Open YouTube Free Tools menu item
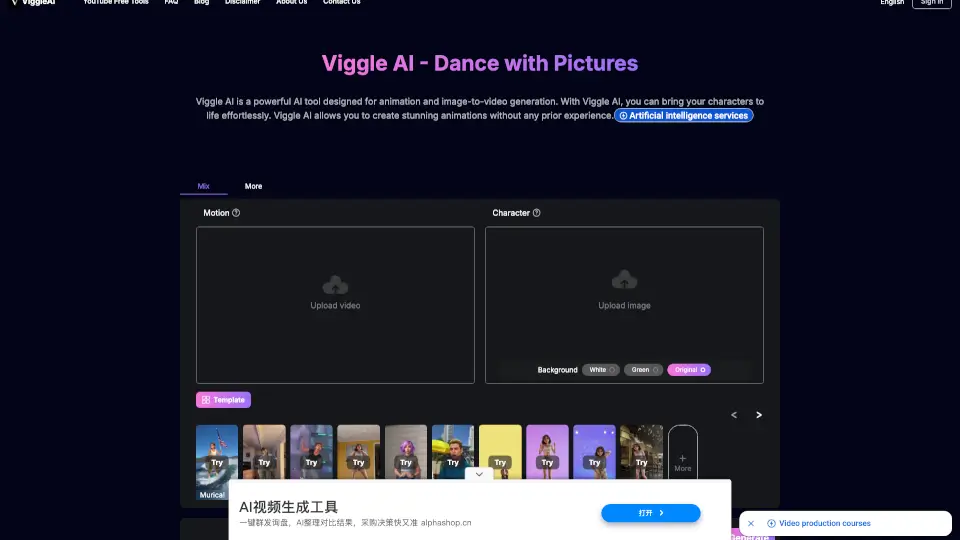 coord(116,2)
